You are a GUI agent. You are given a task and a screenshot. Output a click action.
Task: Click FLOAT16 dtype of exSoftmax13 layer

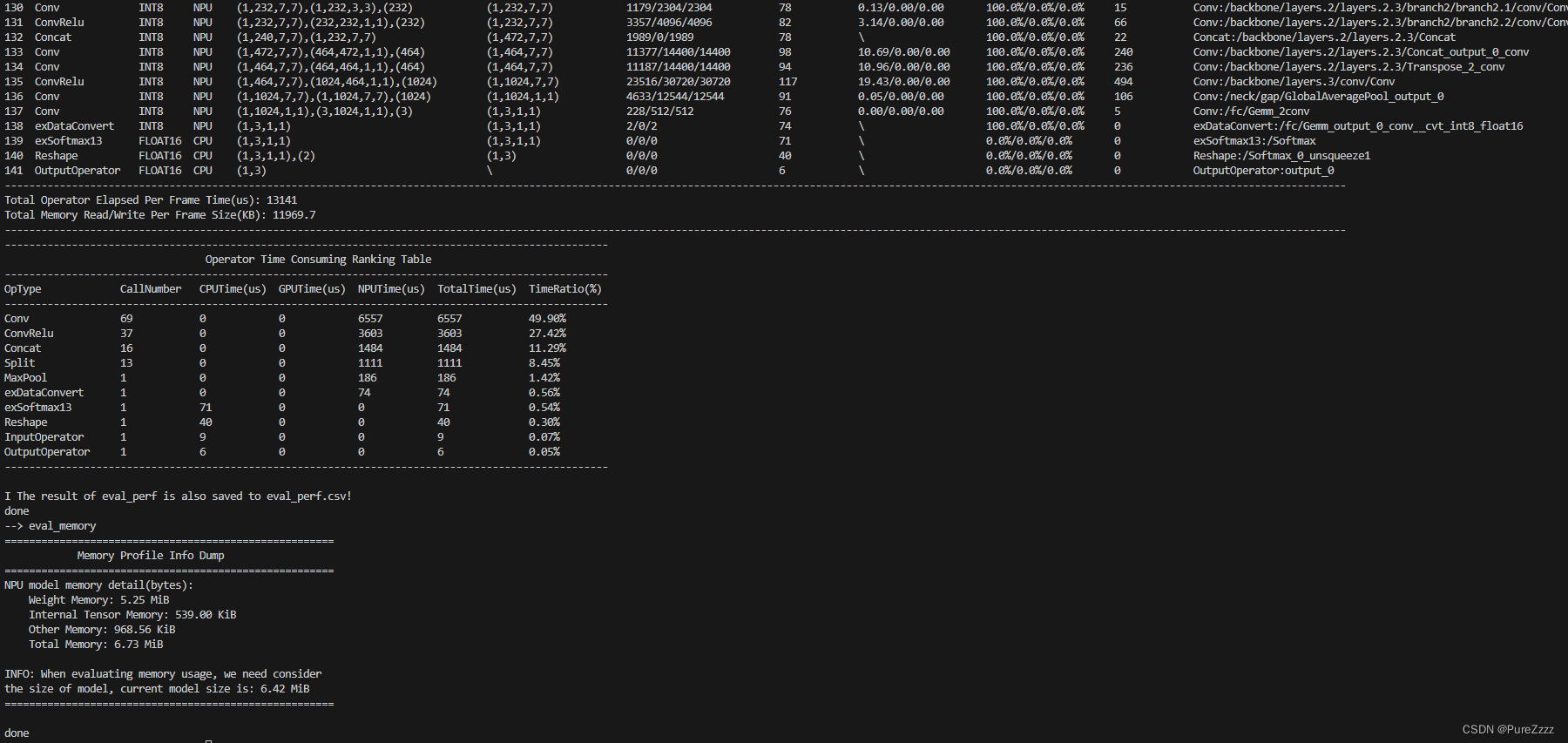tap(160, 140)
